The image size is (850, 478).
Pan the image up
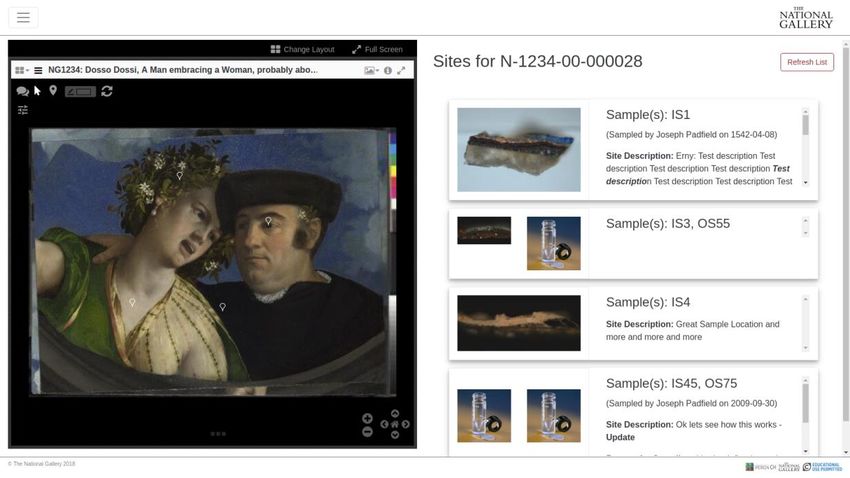[x=395, y=414]
